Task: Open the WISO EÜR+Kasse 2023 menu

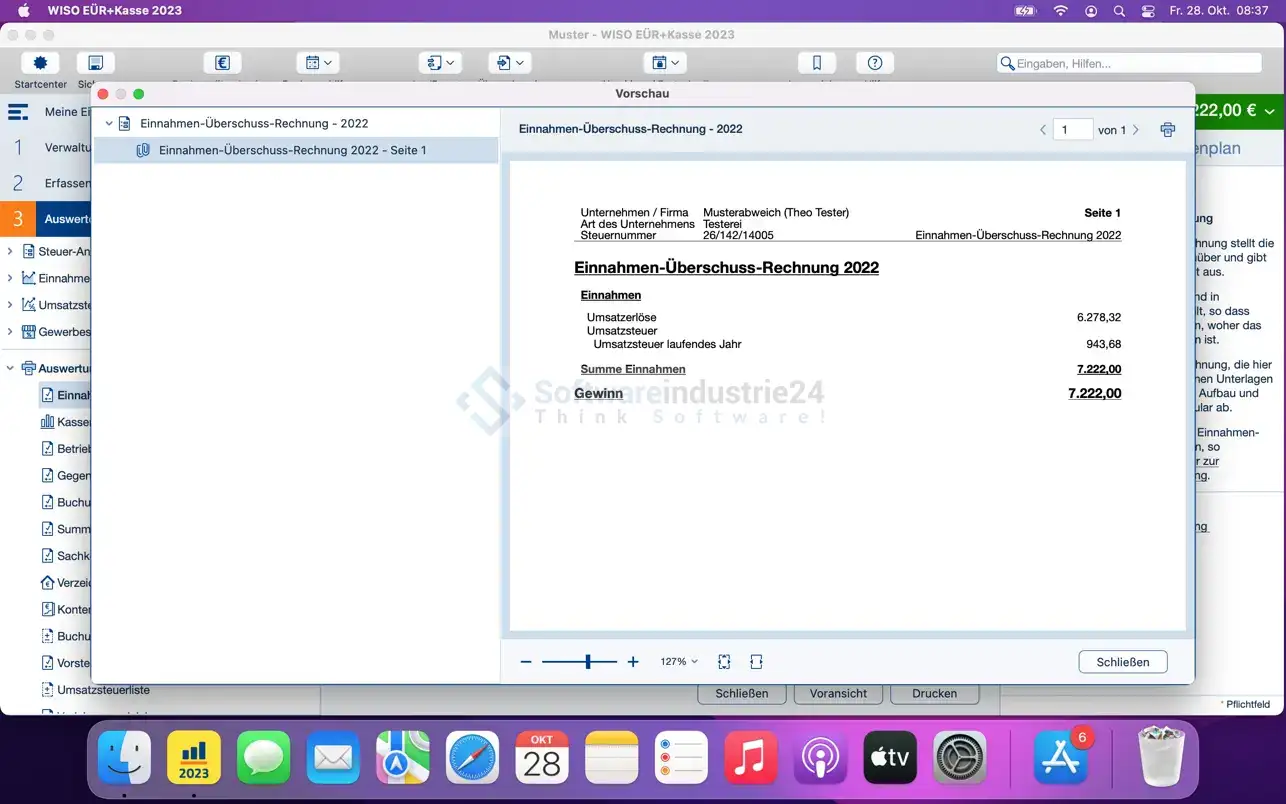Action: point(115,11)
